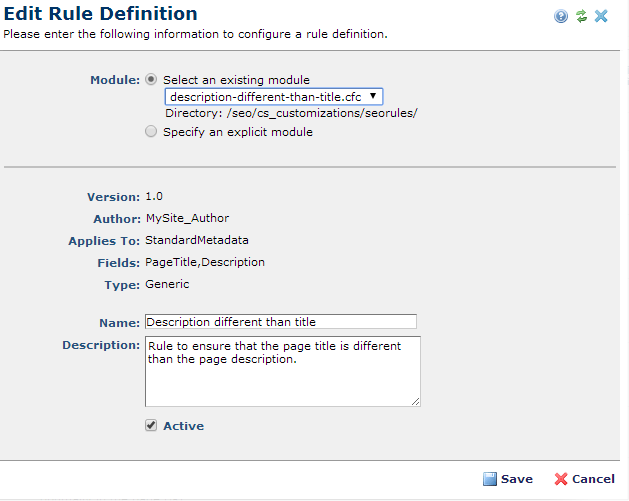Viewport: 629px width, 501px height.
Task: Click the 'Select an existing module' label text
Action: [237, 80]
